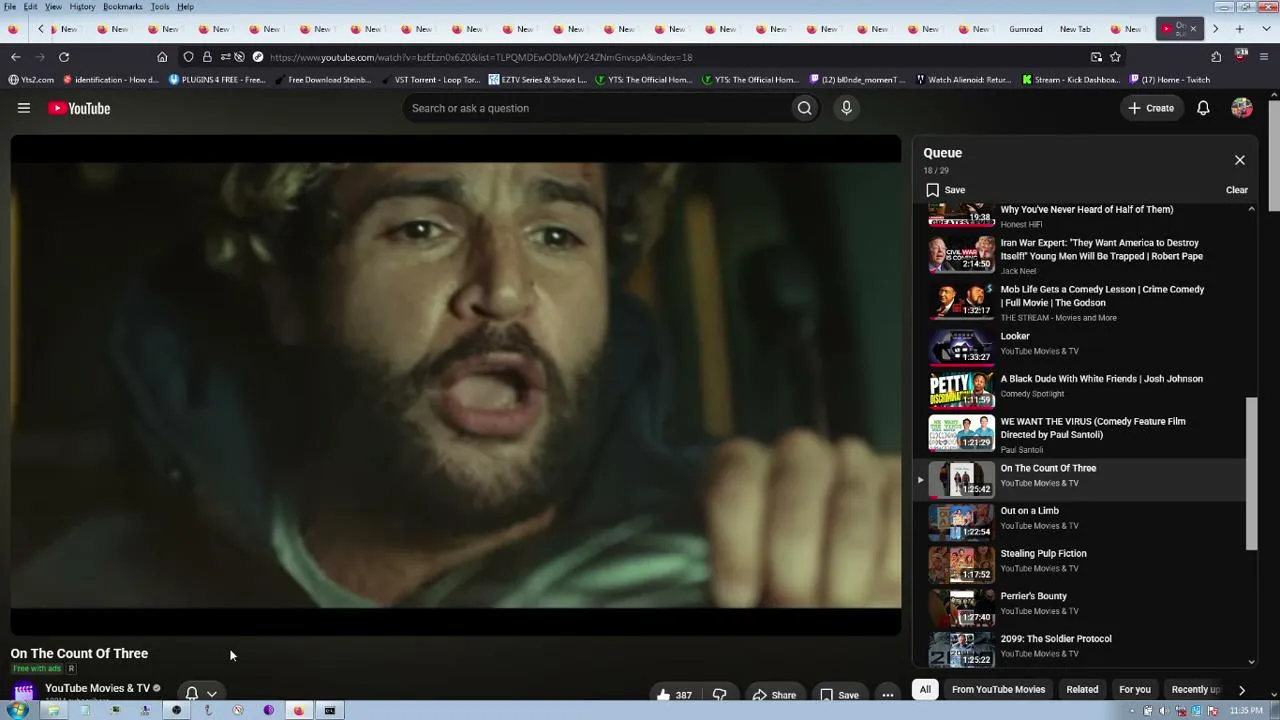
Task: Open the Tools menu
Action: [160, 7]
